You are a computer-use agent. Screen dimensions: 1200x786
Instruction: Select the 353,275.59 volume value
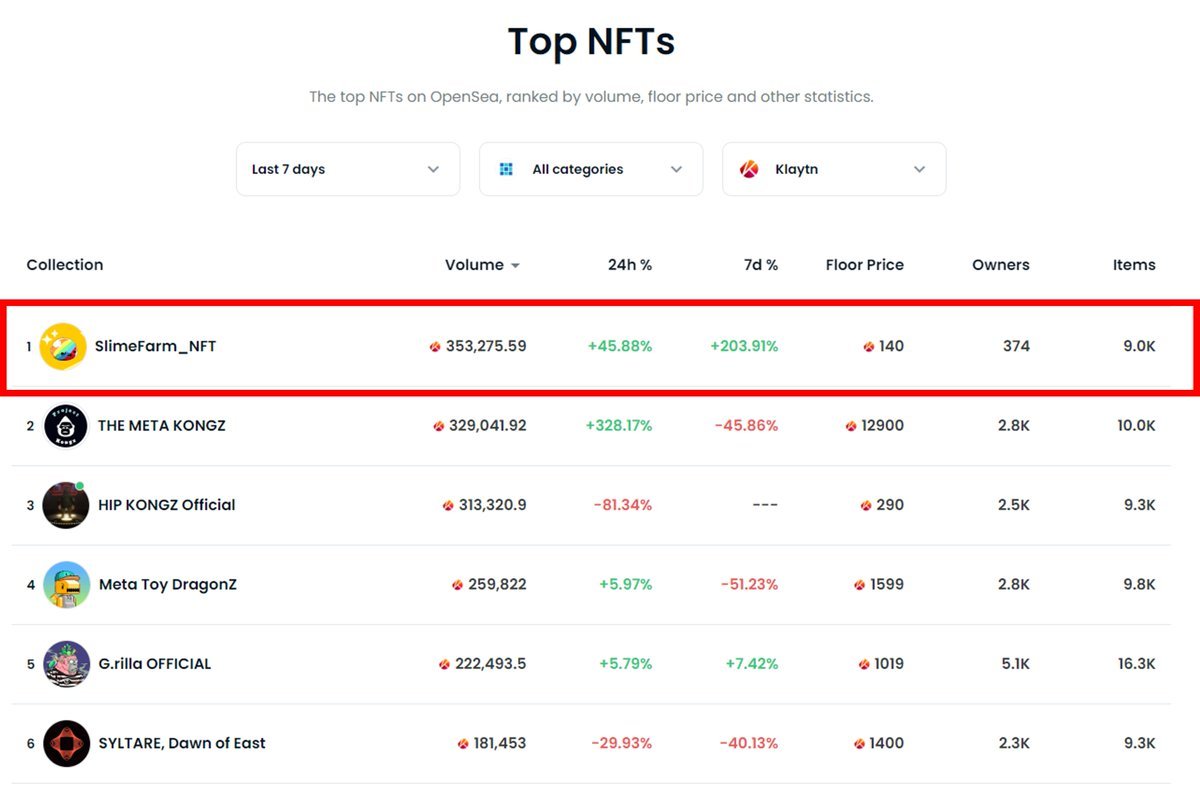[486, 346]
